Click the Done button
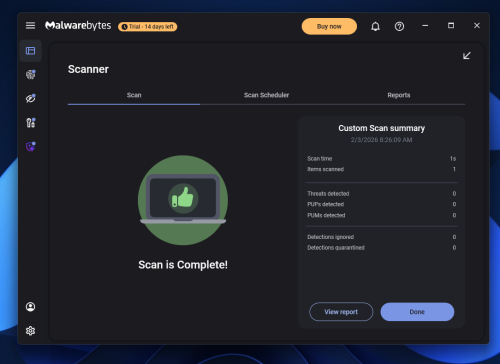 [417, 312]
